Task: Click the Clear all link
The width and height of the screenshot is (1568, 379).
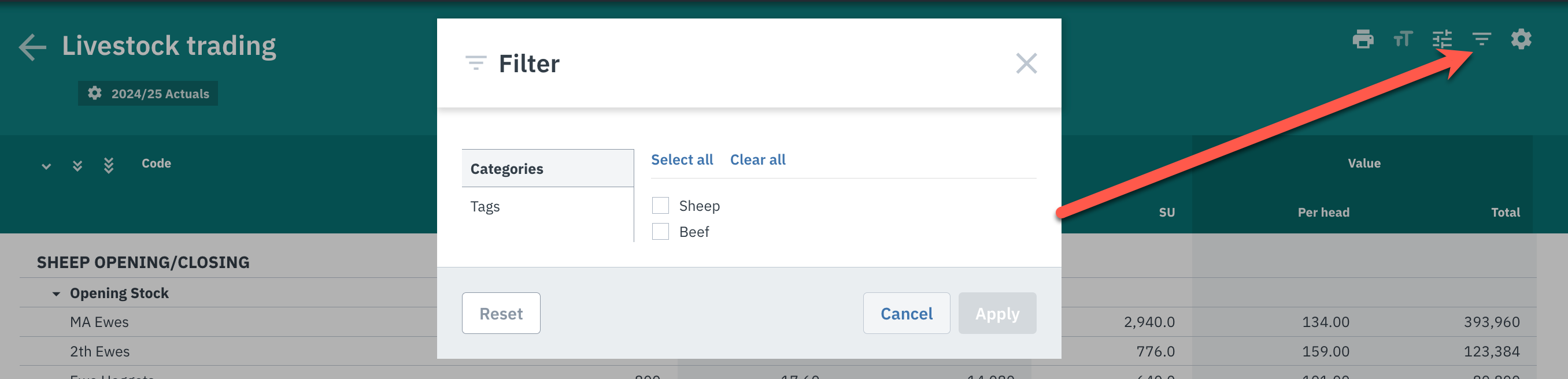Action: [x=757, y=159]
